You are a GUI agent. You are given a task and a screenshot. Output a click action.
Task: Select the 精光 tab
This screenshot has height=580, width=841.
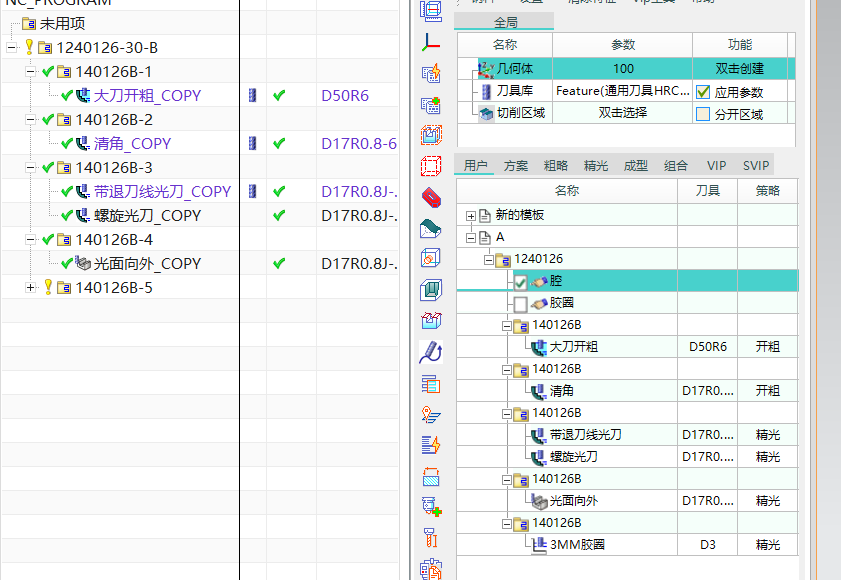pos(596,166)
